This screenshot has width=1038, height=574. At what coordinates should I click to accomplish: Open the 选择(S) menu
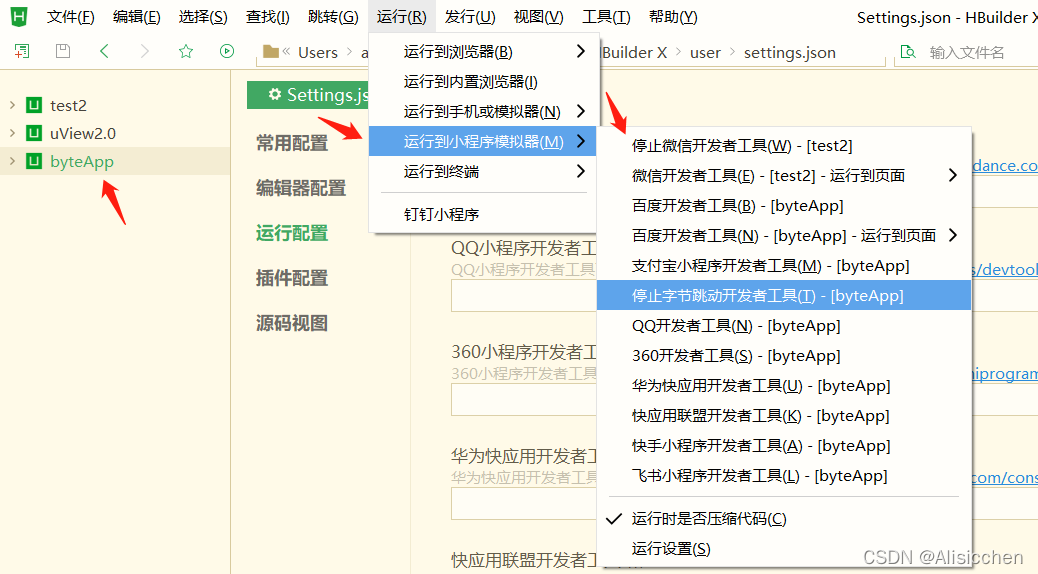(x=203, y=17)
